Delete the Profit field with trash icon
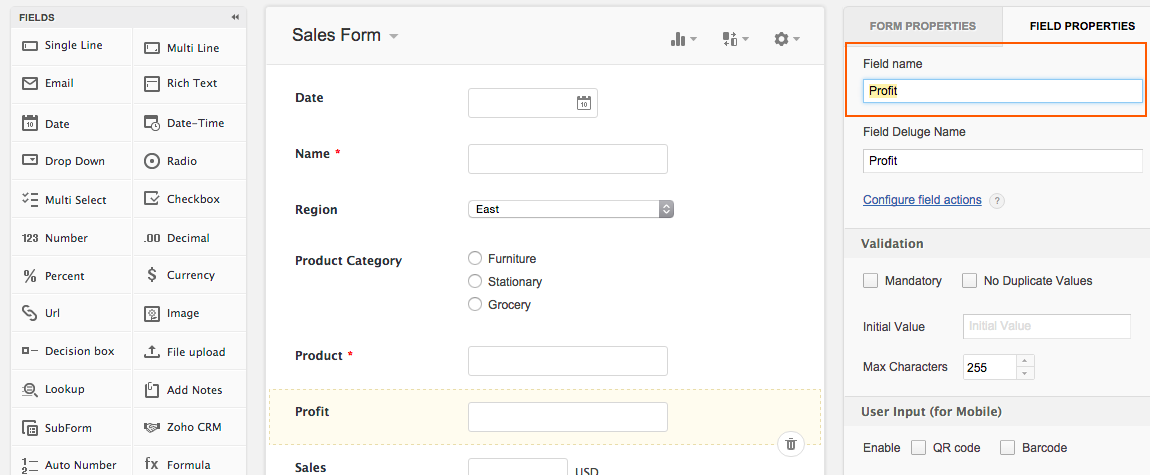This screenshot has width=1150, height=475. [791, 443]
